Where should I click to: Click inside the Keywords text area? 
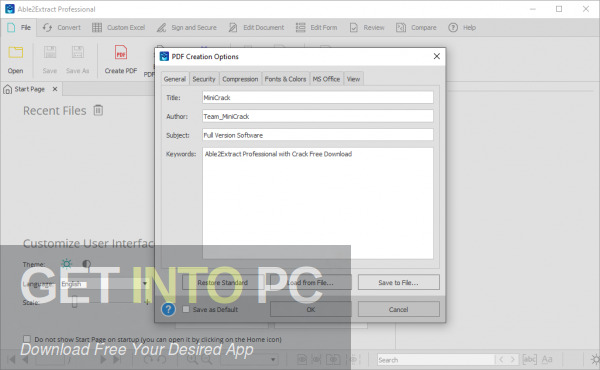pos(318,203)
